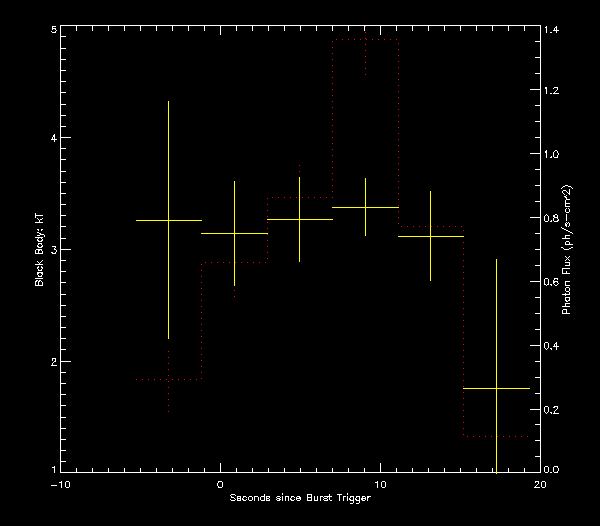
Task: Click the 3 tick label on left axis
Action: (52, 249)
